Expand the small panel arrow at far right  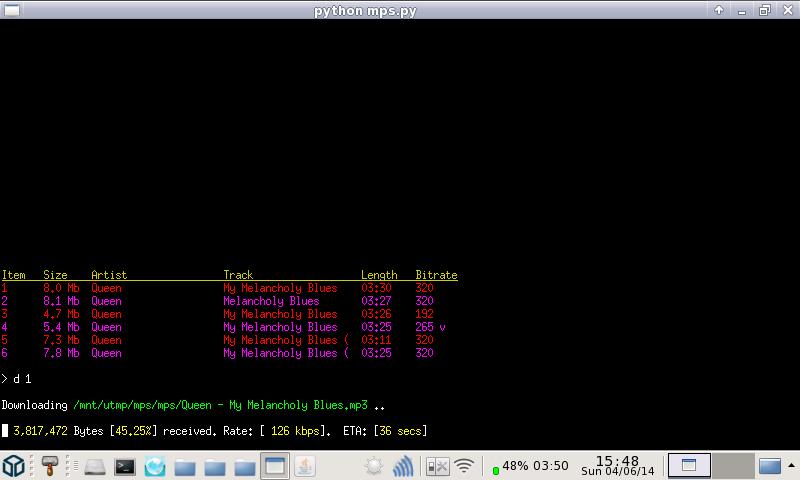point(791,465)
